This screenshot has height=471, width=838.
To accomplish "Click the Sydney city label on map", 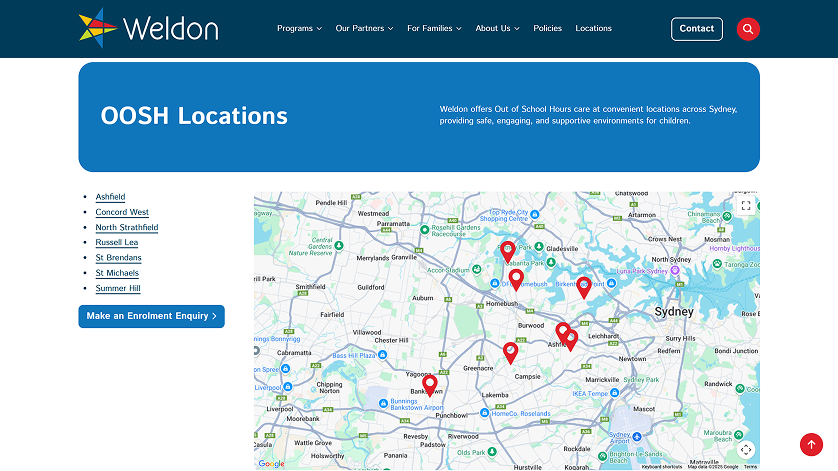I will click(674, 312).
